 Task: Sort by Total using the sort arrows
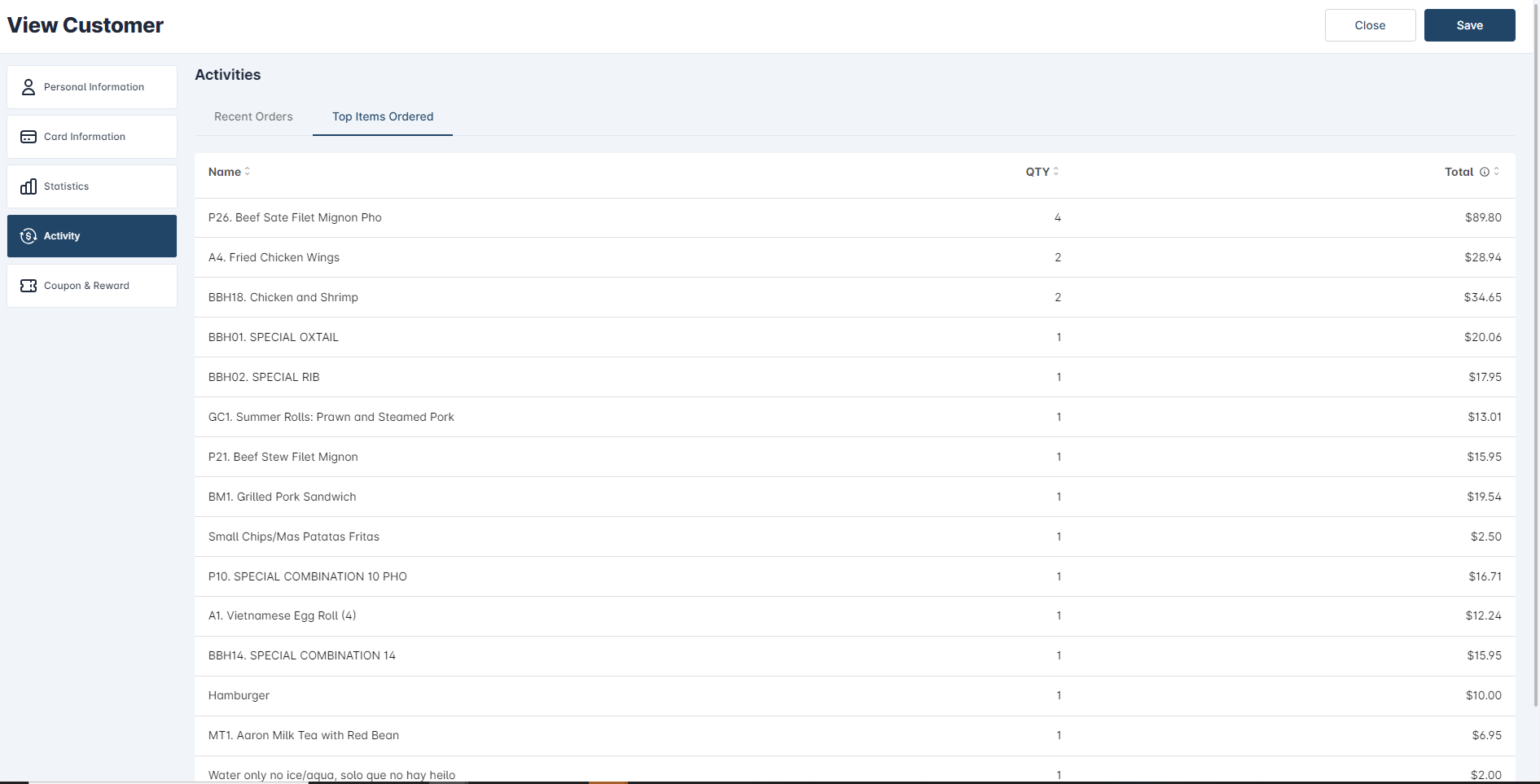click(x=1497, y=172)
